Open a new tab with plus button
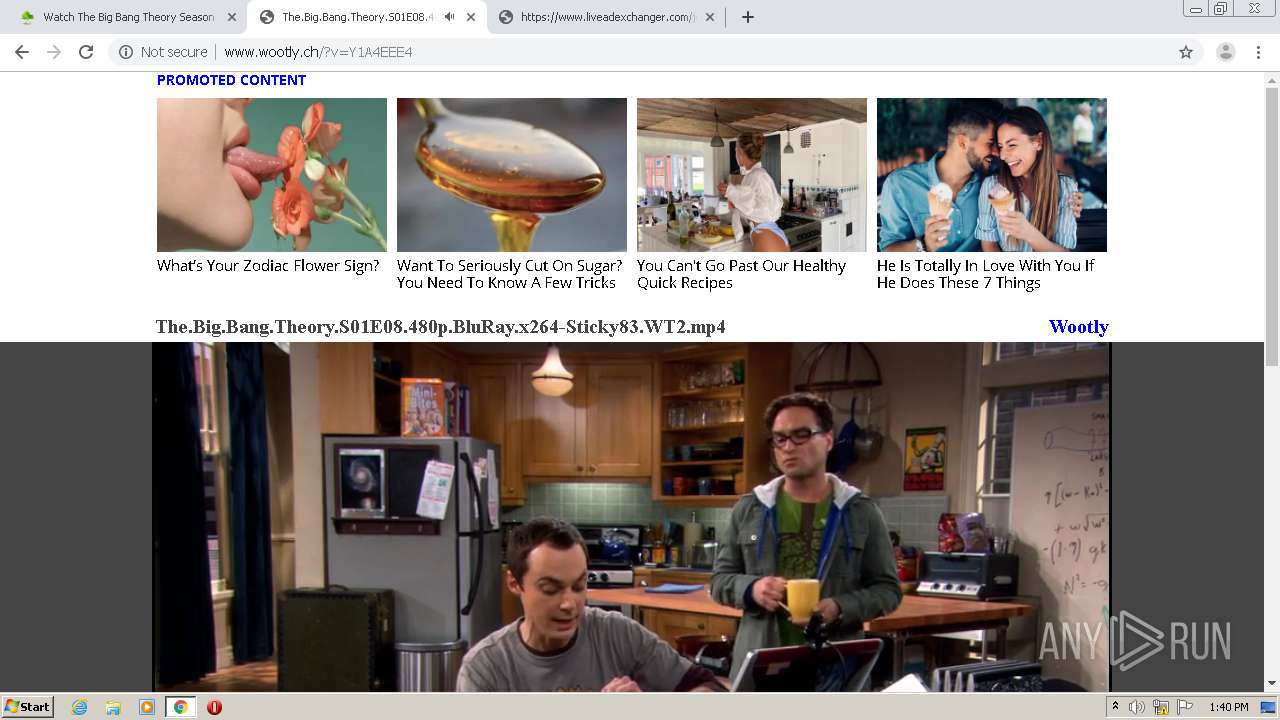 [x=748, y=17]
